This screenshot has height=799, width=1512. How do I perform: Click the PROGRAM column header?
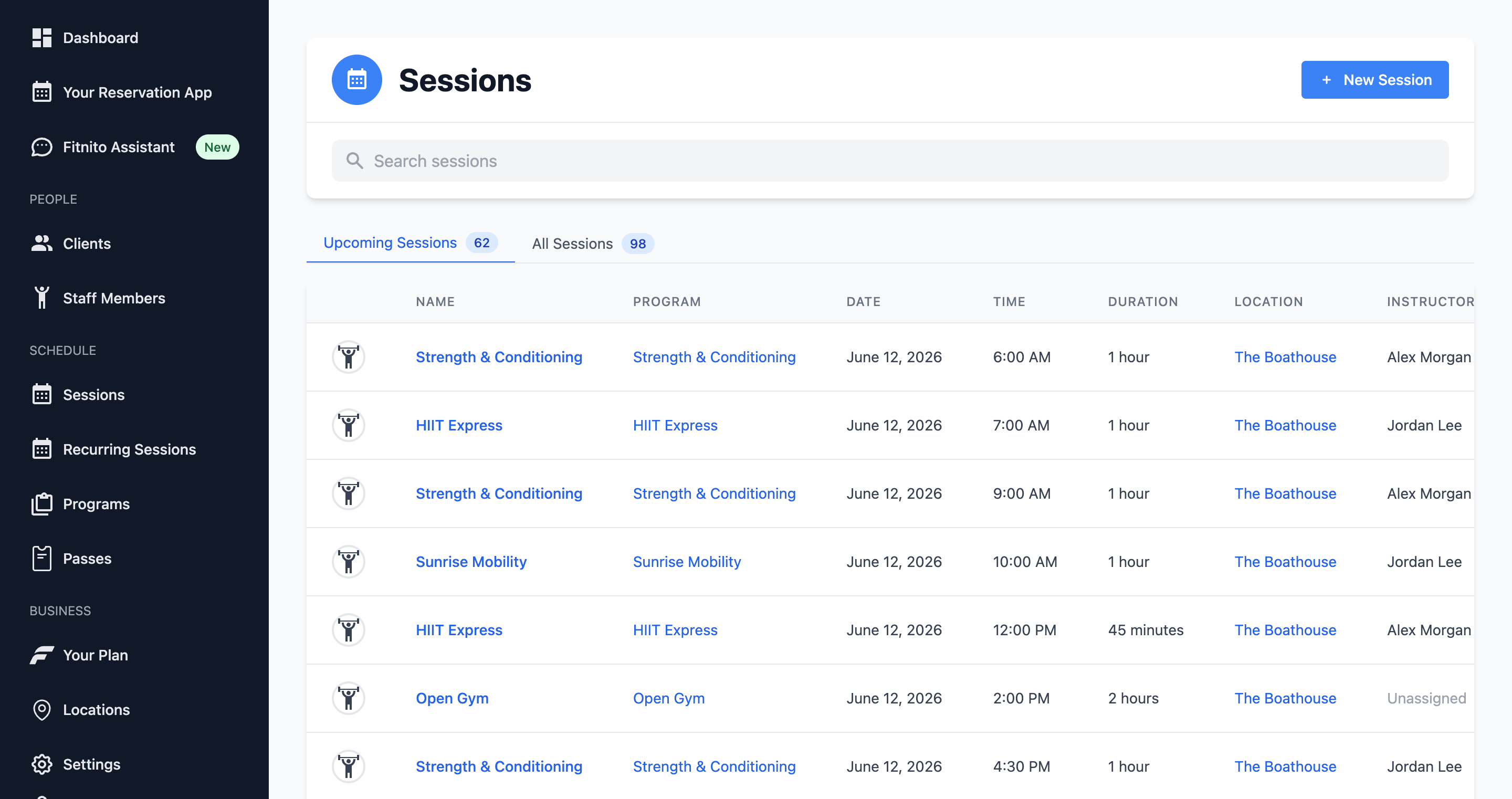[x=667, y=301]
